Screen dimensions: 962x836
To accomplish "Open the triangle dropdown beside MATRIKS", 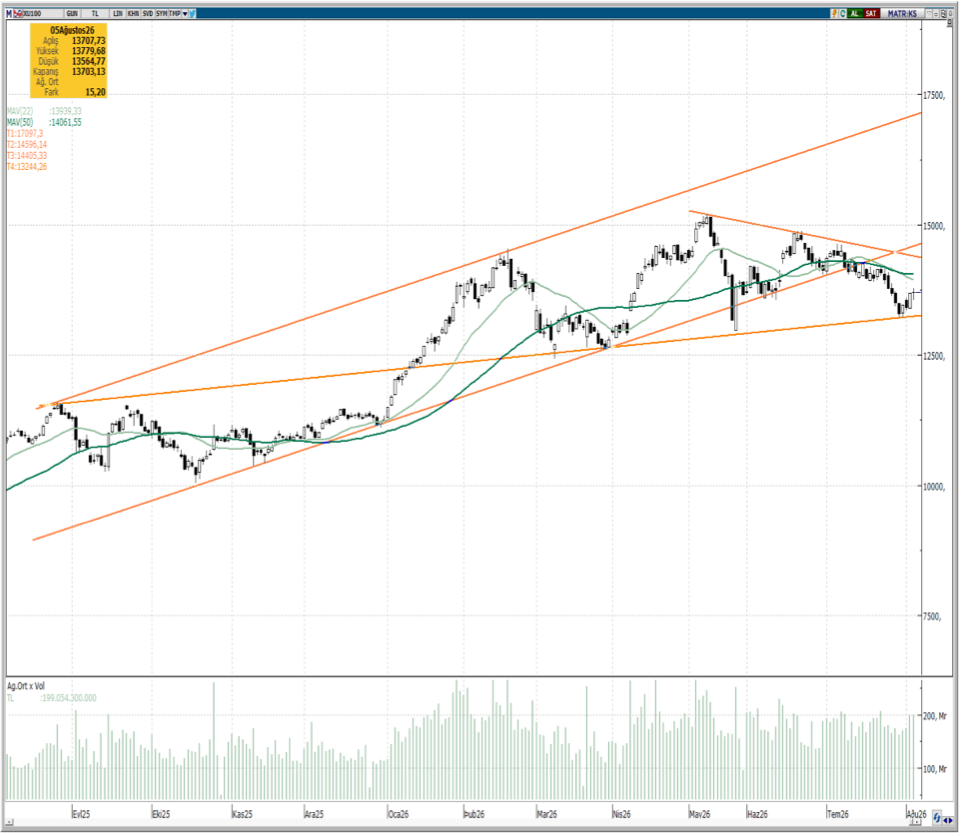I will click(x=929, y=13).
